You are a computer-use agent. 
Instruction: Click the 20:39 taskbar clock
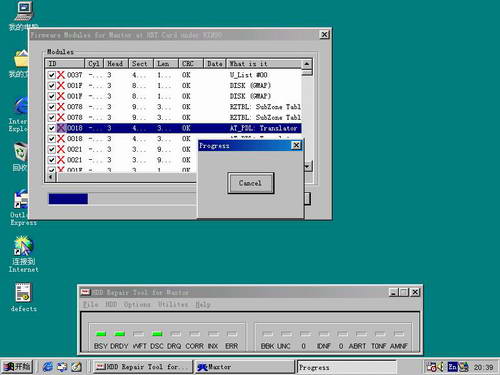483,367
